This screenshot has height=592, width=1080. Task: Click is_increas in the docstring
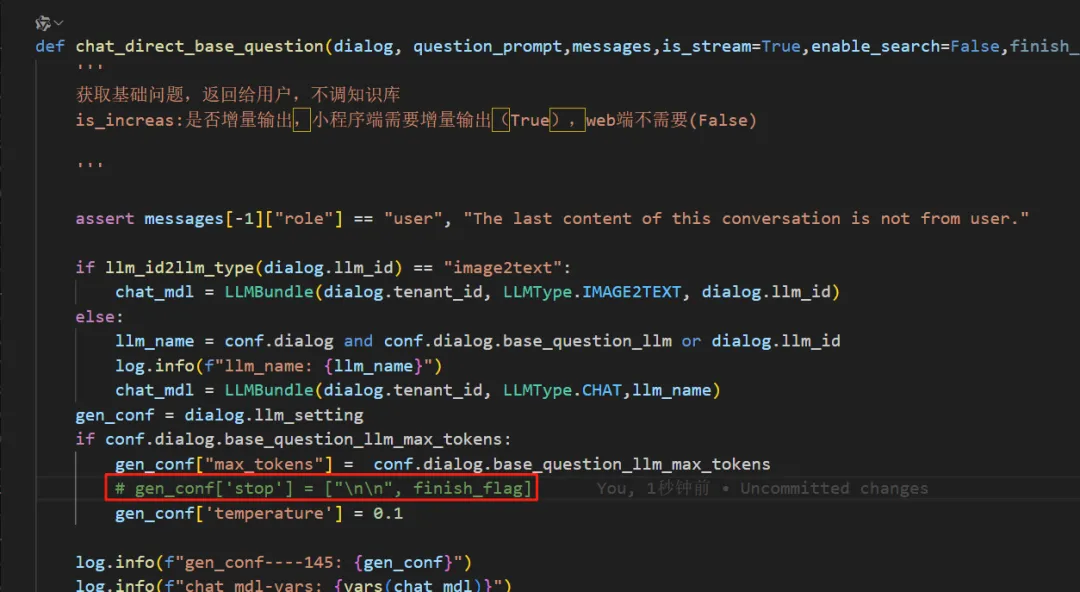click(x=125, y=121)
